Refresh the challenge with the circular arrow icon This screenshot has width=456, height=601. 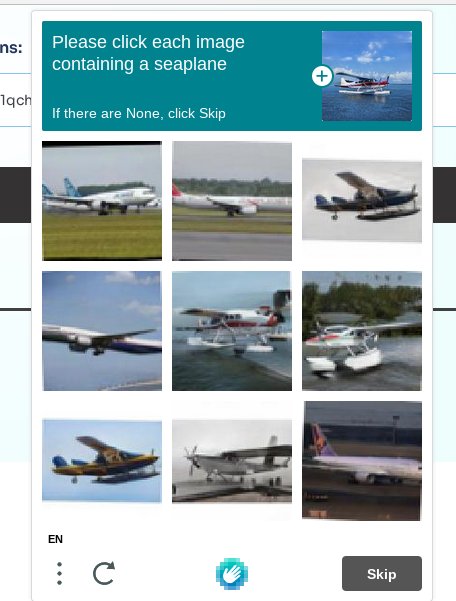[104, 573]
